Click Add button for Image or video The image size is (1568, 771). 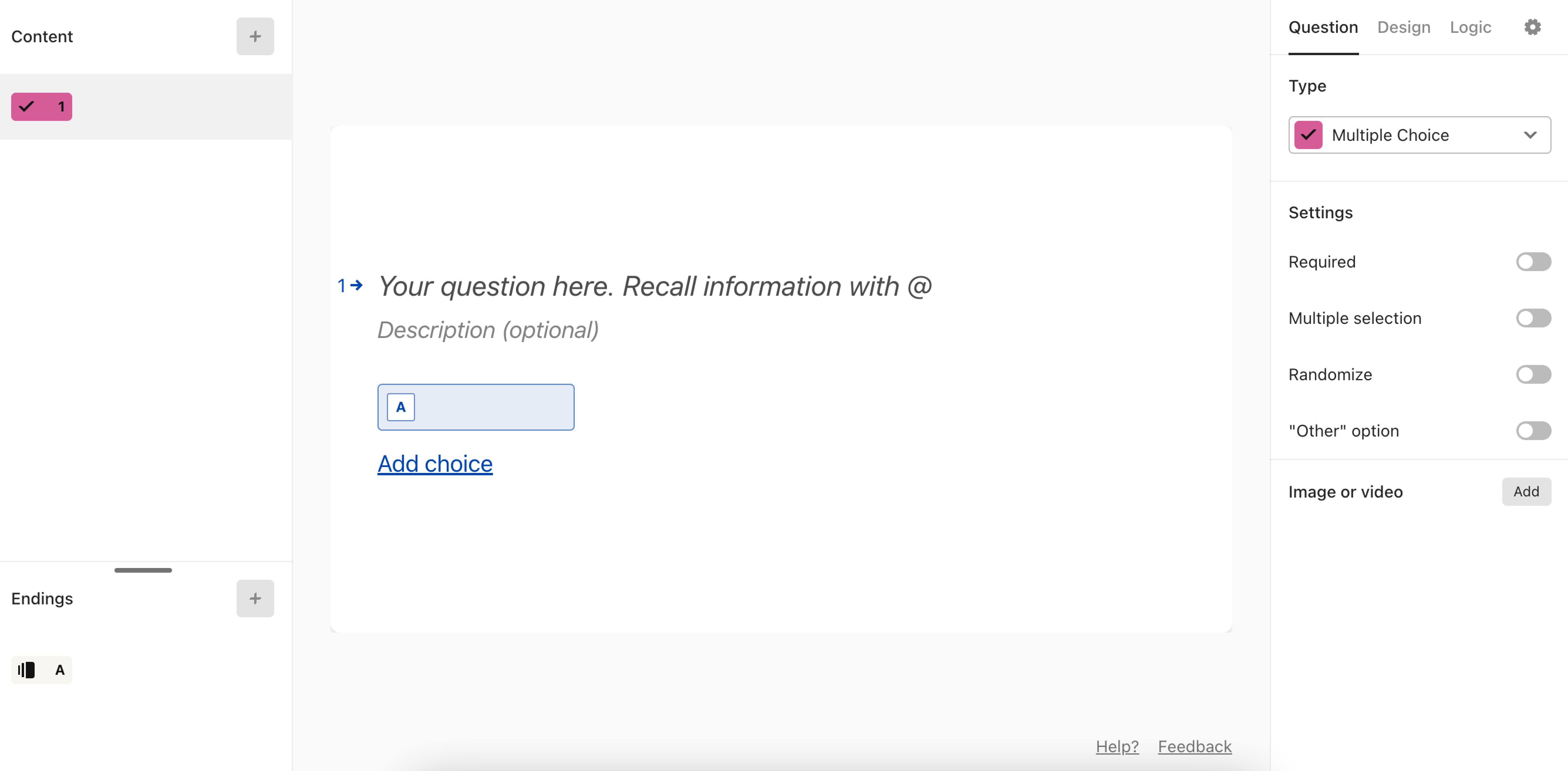click(1525, 492)
